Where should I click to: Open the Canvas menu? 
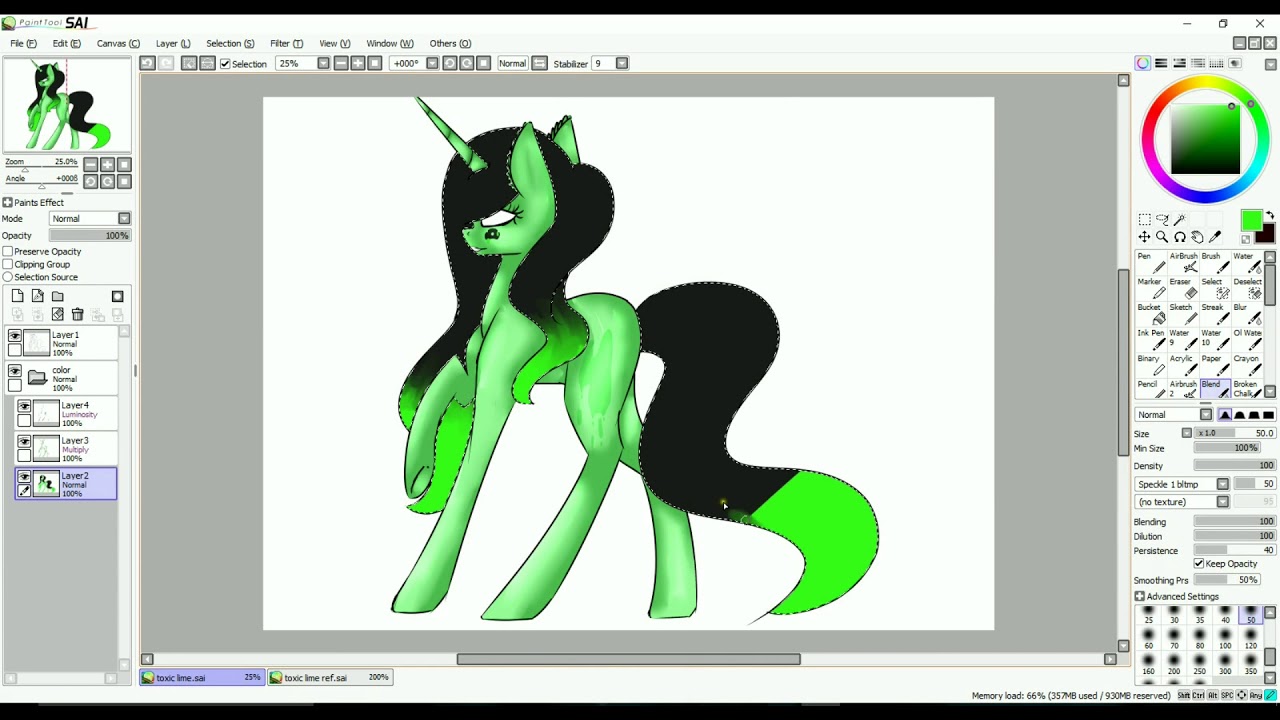118,44
